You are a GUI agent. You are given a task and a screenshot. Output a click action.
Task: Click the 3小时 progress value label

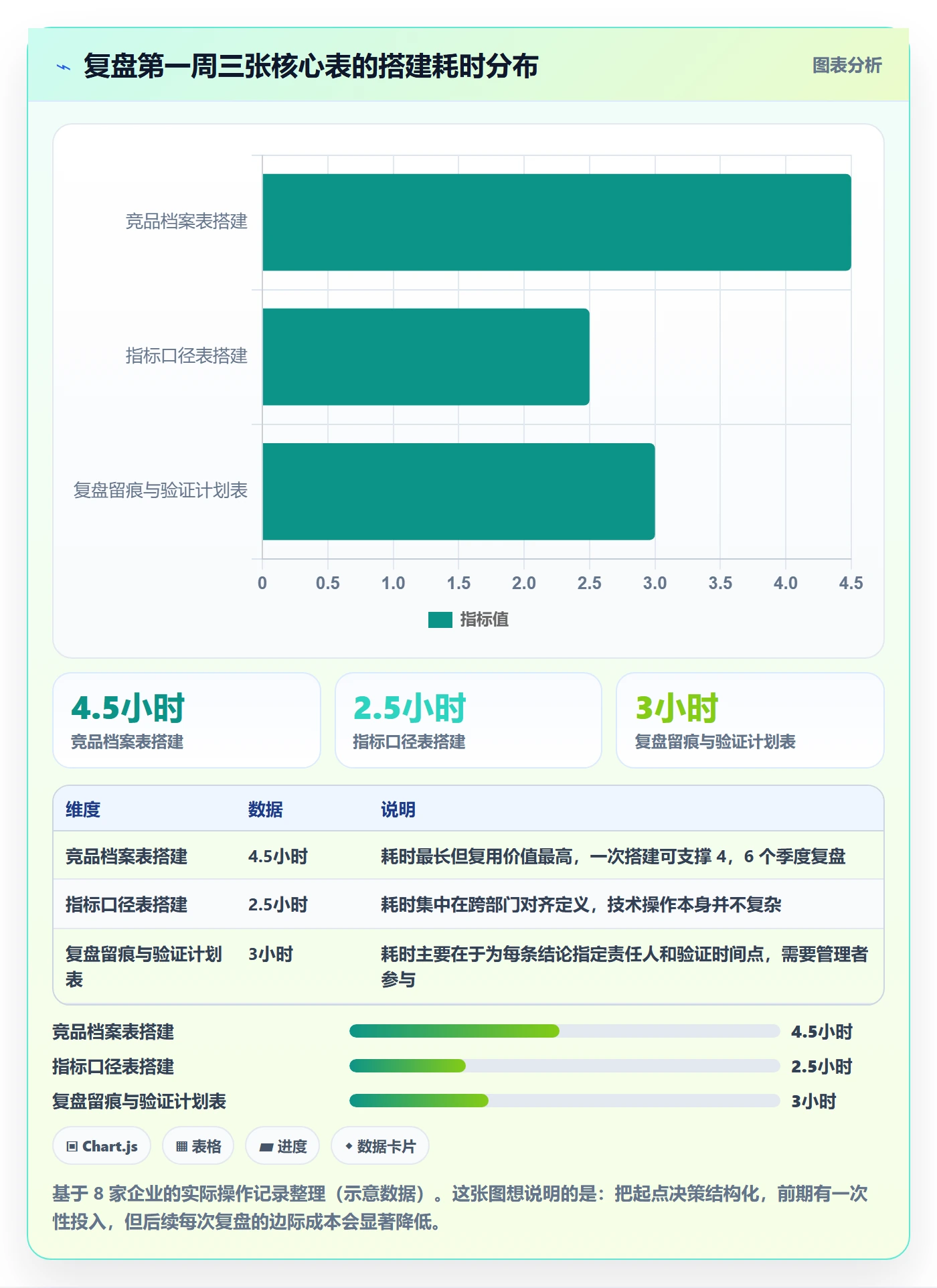click(814, 1101)
